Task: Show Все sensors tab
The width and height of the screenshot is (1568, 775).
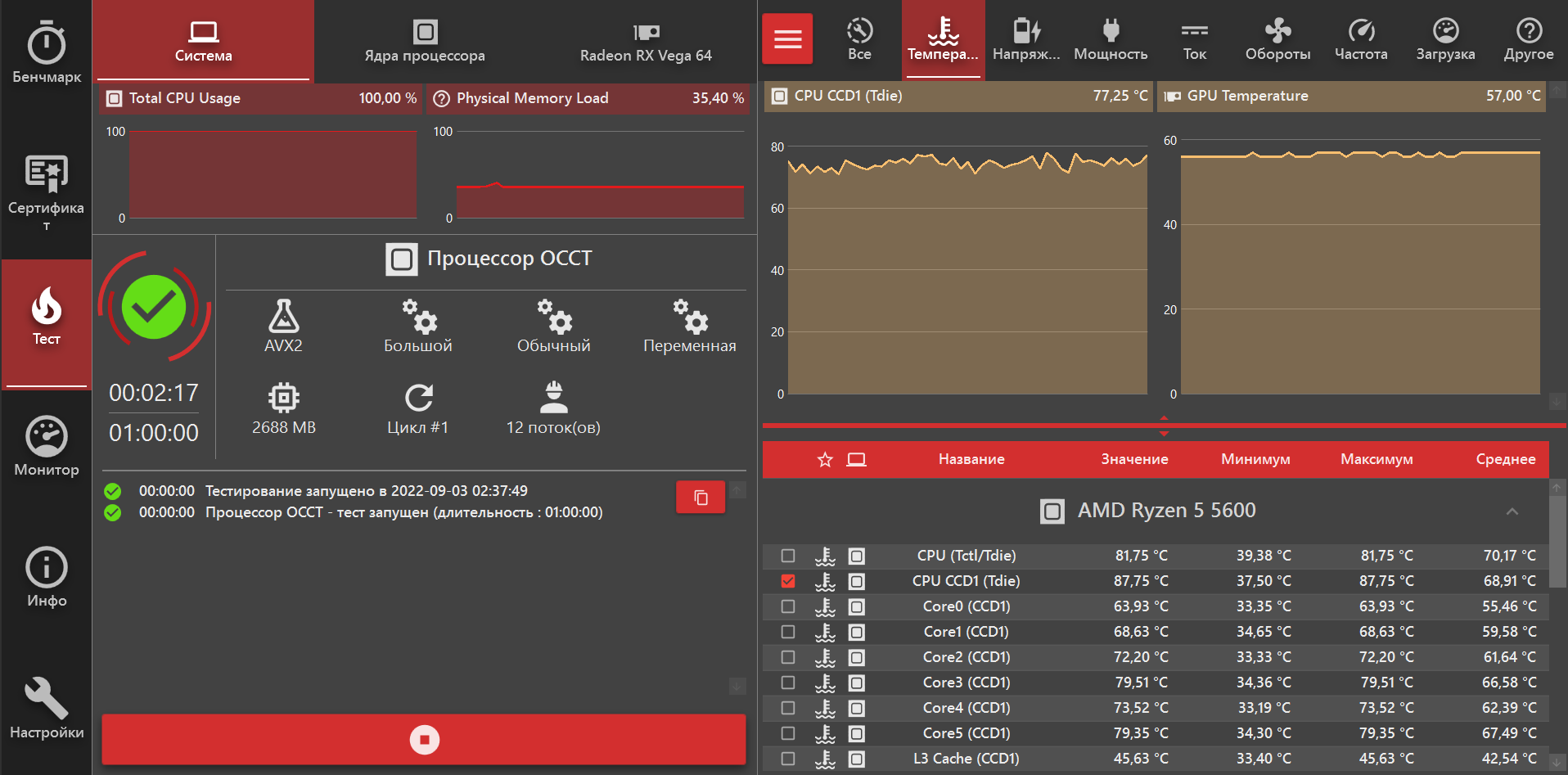Action: pos(859,39)
